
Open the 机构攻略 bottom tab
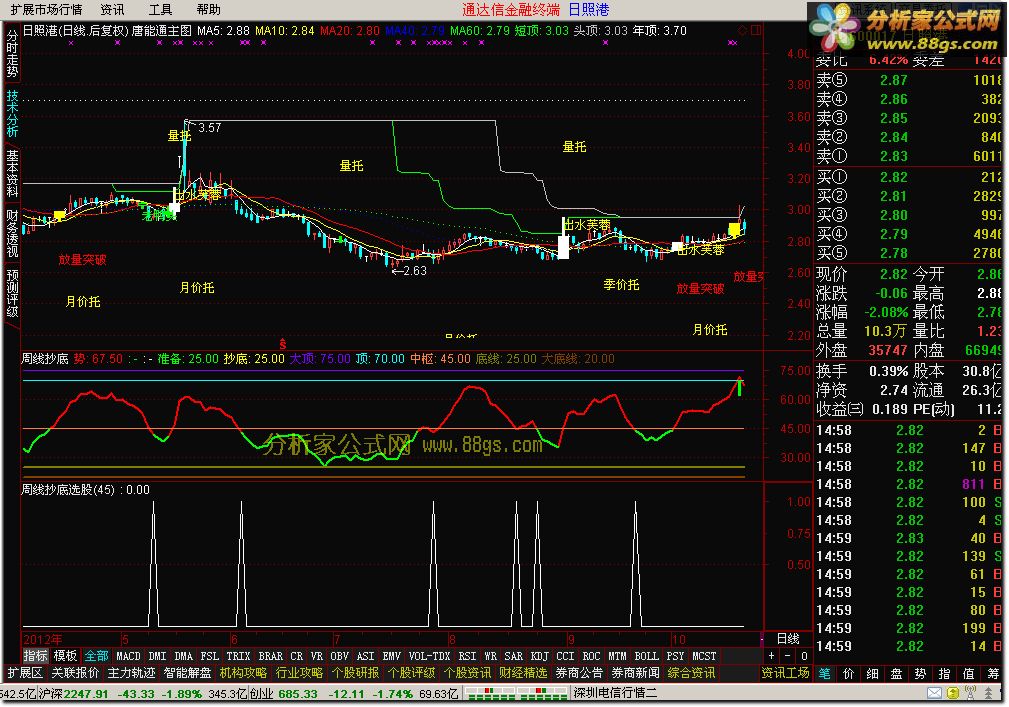tap(243, 672)
